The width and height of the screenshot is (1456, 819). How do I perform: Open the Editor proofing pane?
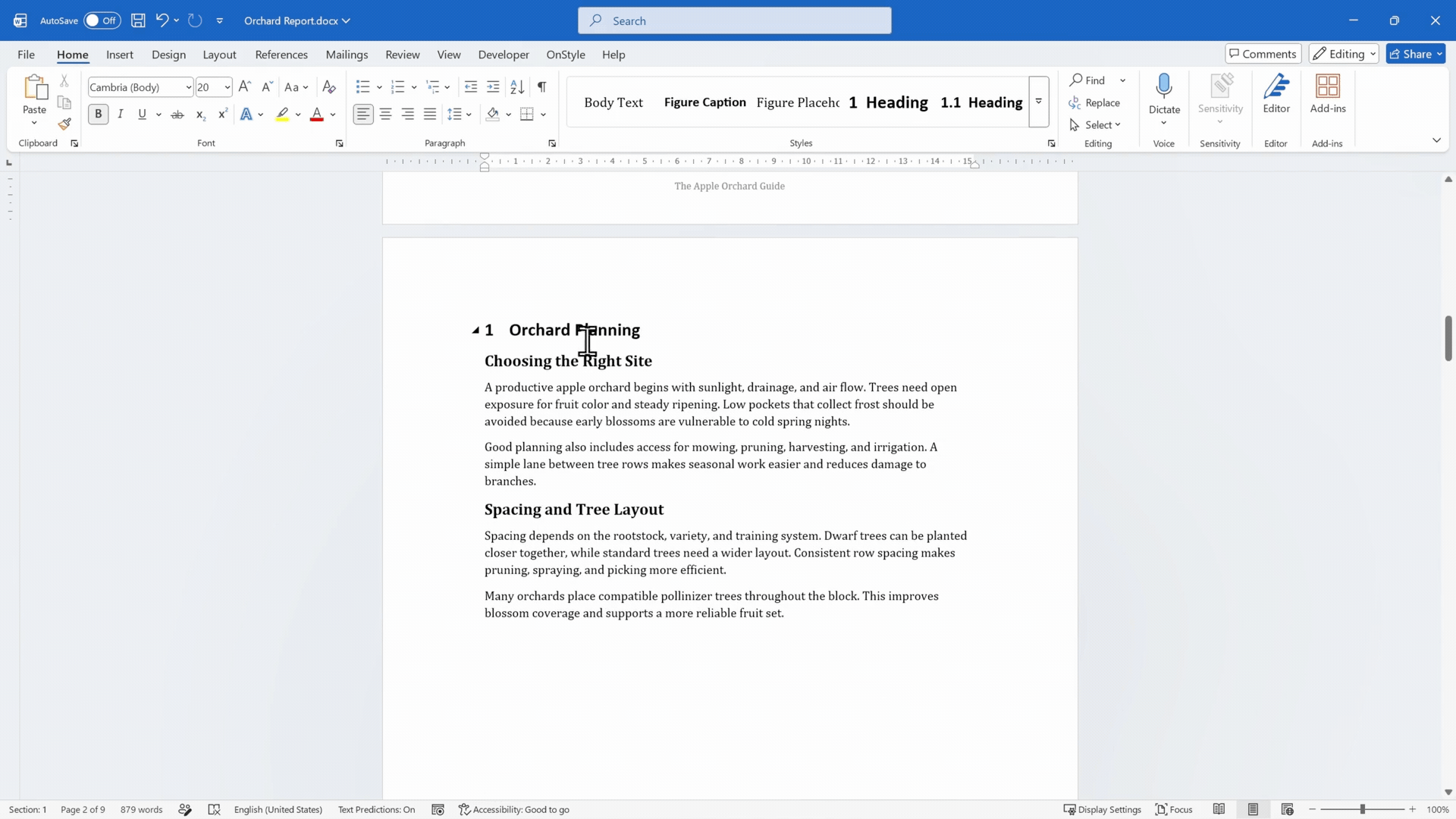pos(1276,94)
